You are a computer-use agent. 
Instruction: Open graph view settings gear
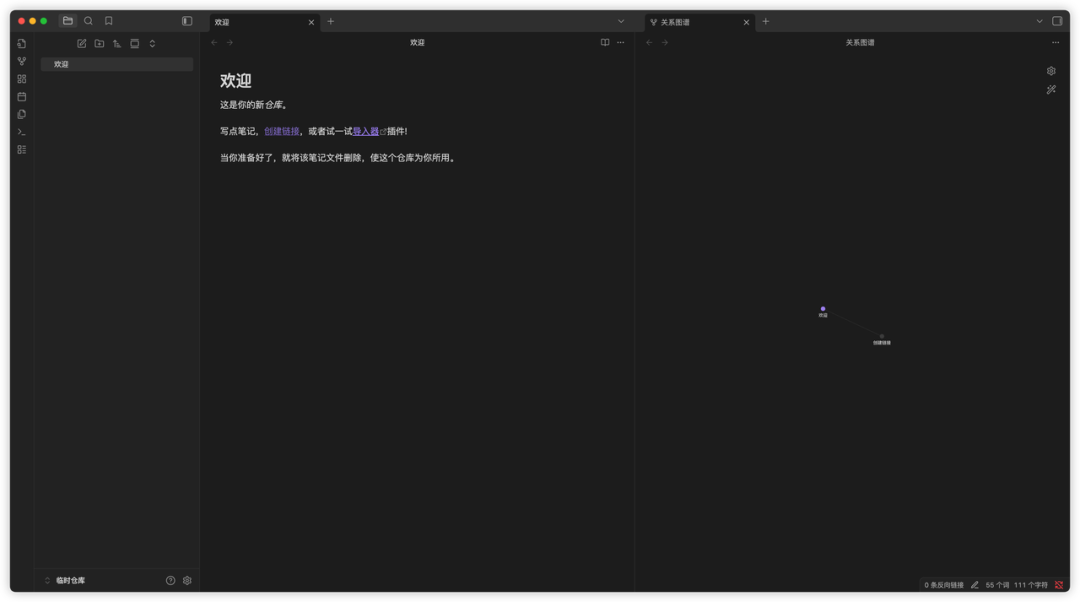pyautogui.click(x=1051, y=71)
